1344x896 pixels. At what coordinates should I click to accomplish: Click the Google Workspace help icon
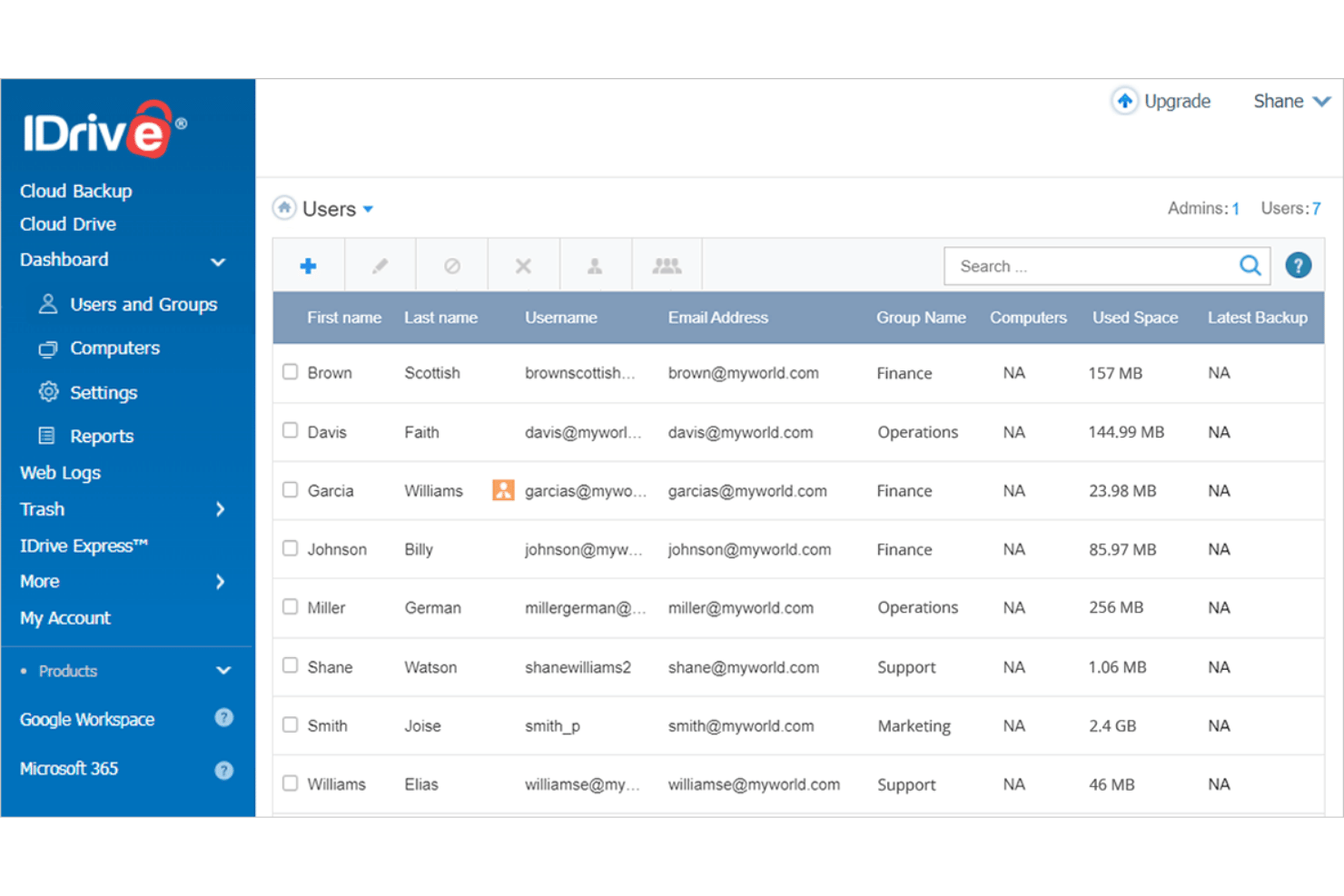(224, 718)
